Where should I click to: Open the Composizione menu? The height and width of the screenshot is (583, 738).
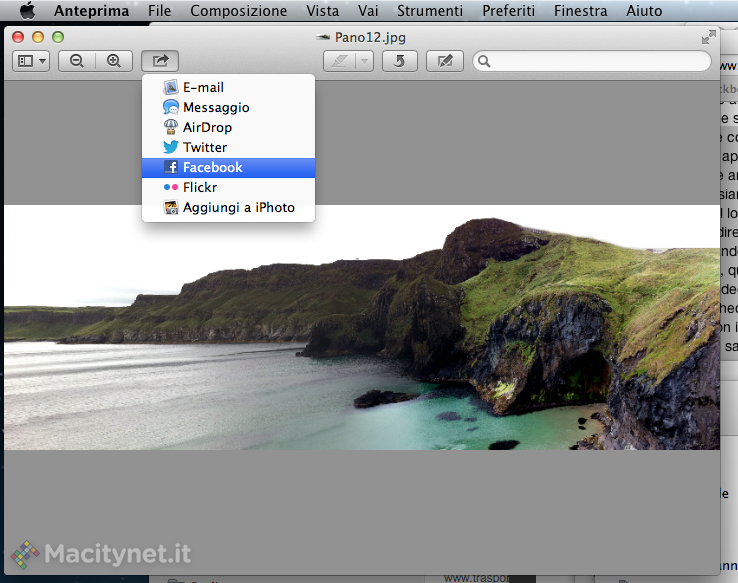pyautogui.click(x=238, y=10)
